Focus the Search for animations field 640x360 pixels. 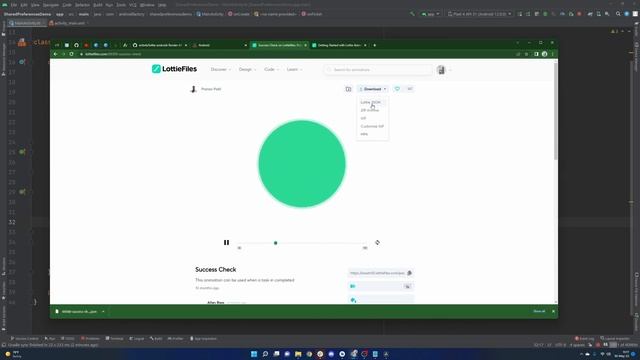coord(378,70)
